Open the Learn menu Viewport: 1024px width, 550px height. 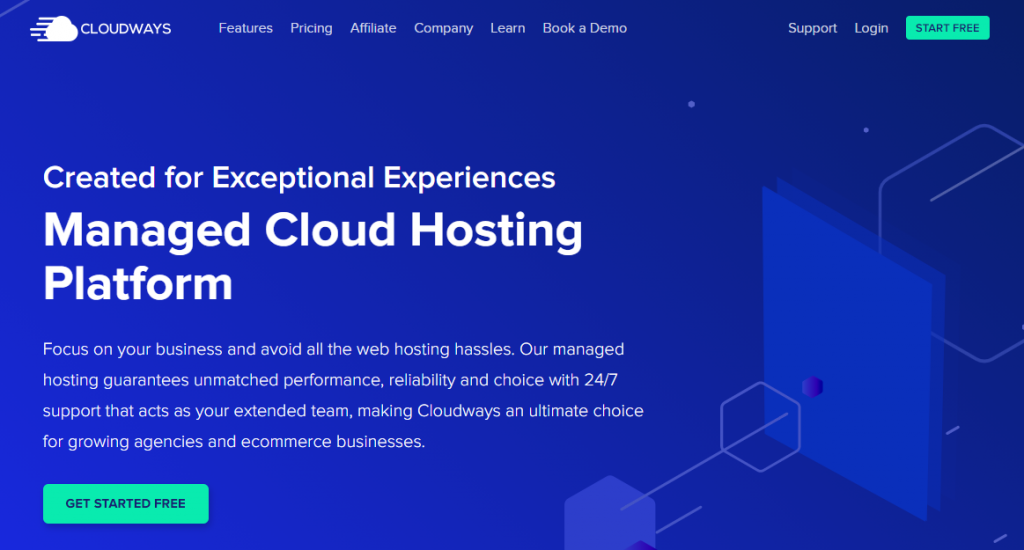point(507,28)
